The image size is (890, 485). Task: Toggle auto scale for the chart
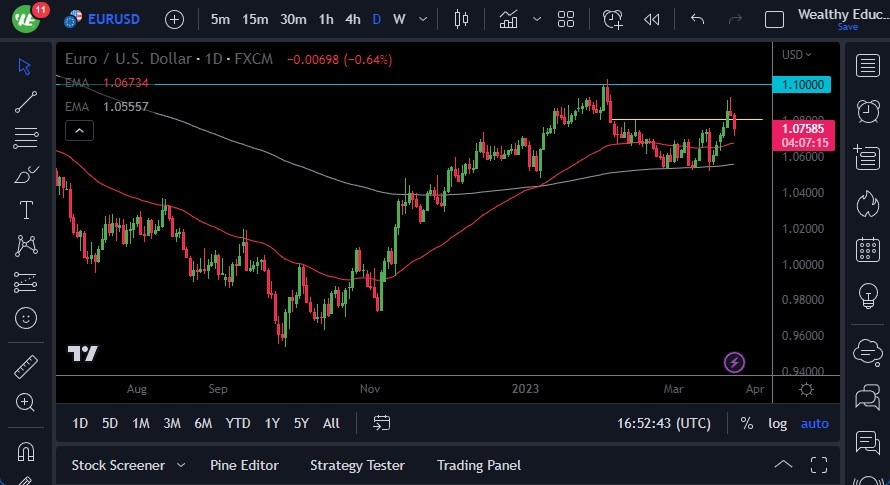click(x=814, y=423)
